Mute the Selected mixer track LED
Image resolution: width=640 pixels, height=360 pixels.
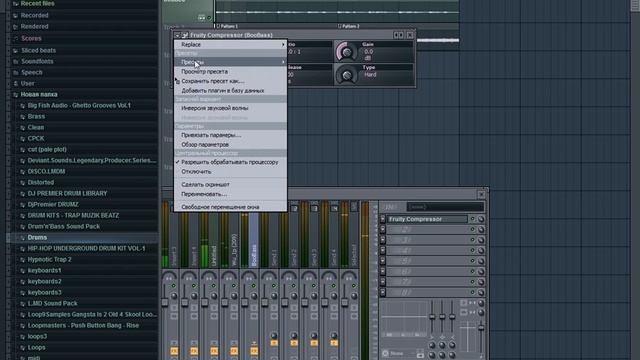pos(353,286)
